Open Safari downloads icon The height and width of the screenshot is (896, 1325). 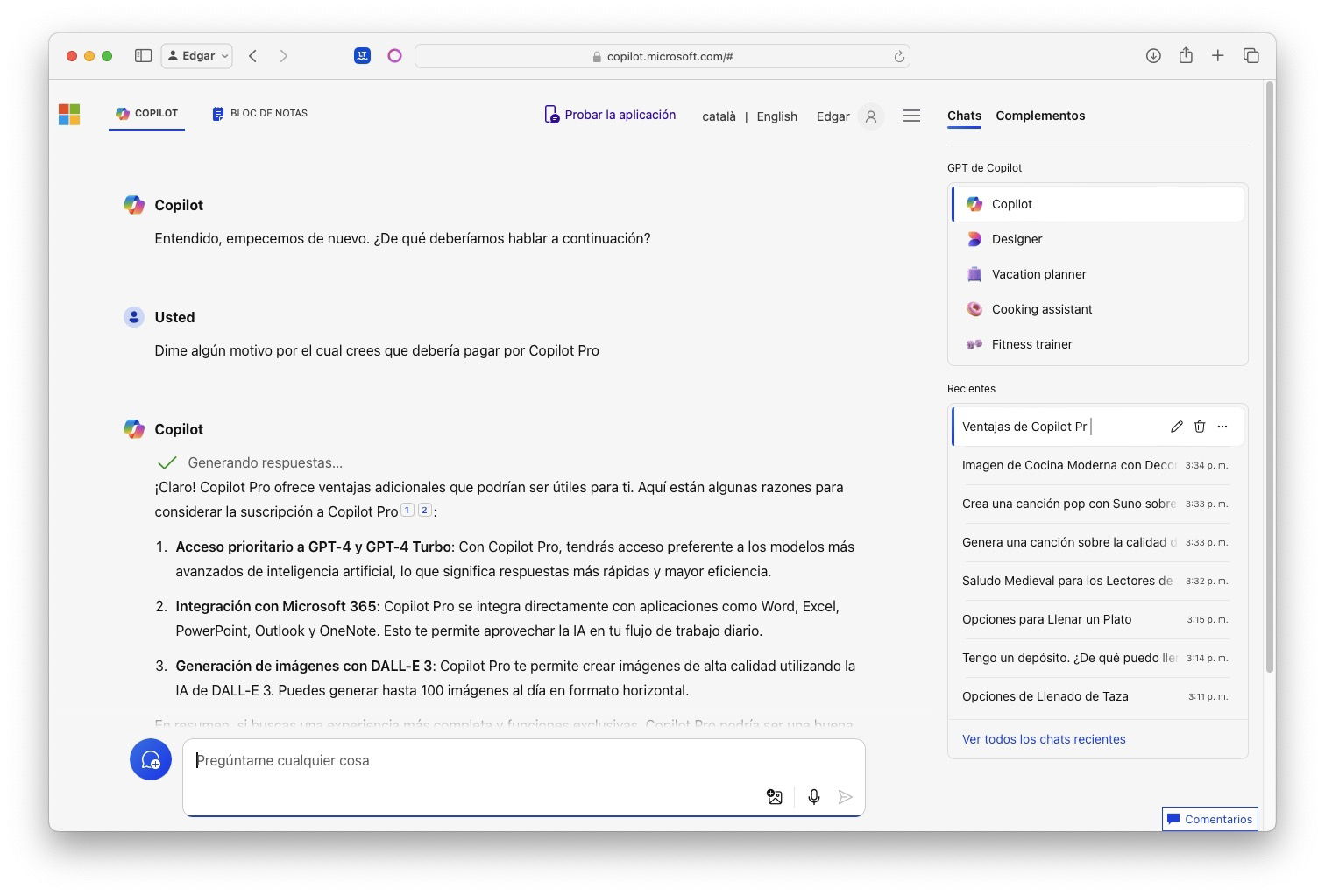click(1153, 55)
